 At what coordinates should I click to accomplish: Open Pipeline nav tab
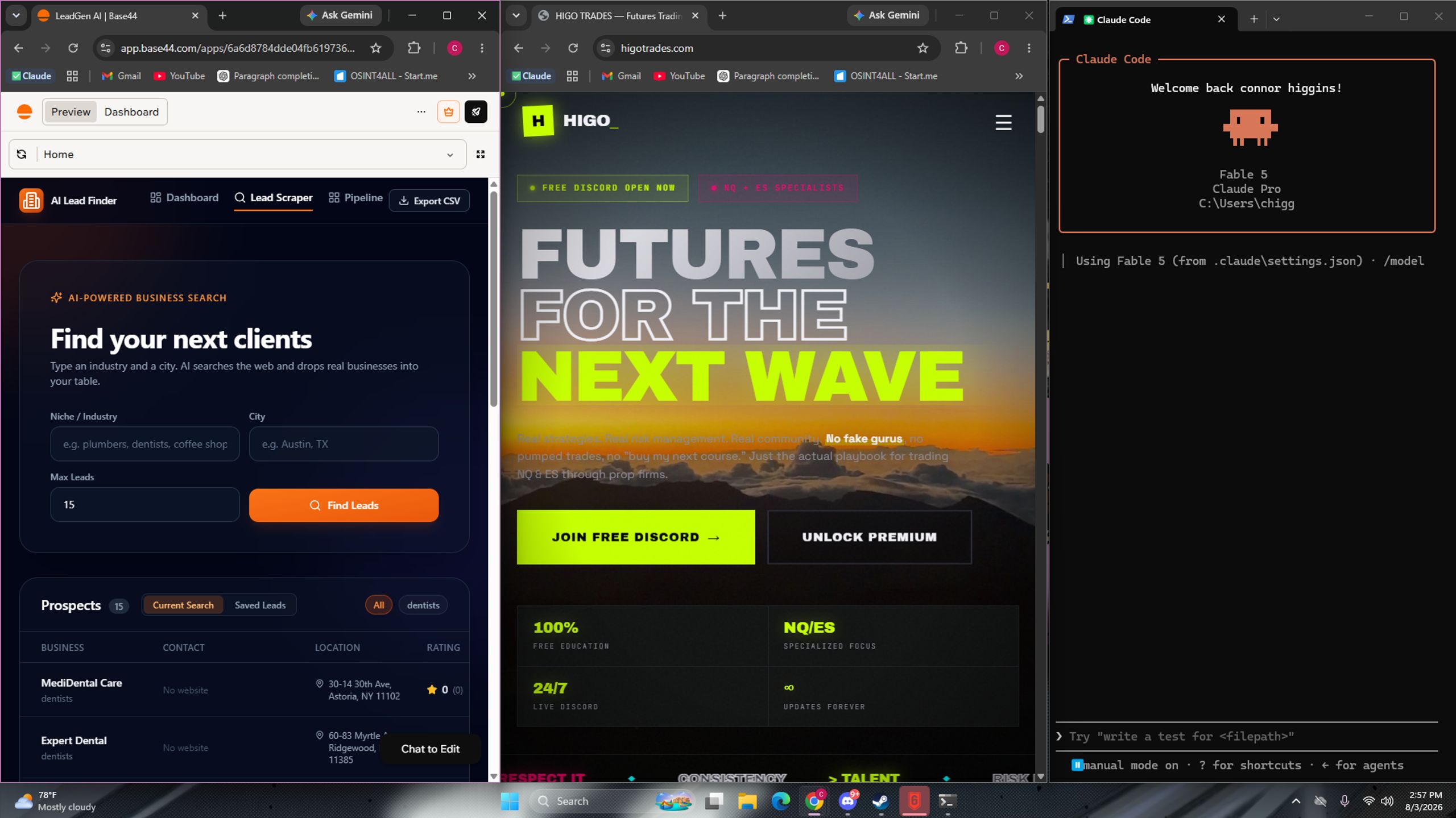coord(355,198)
